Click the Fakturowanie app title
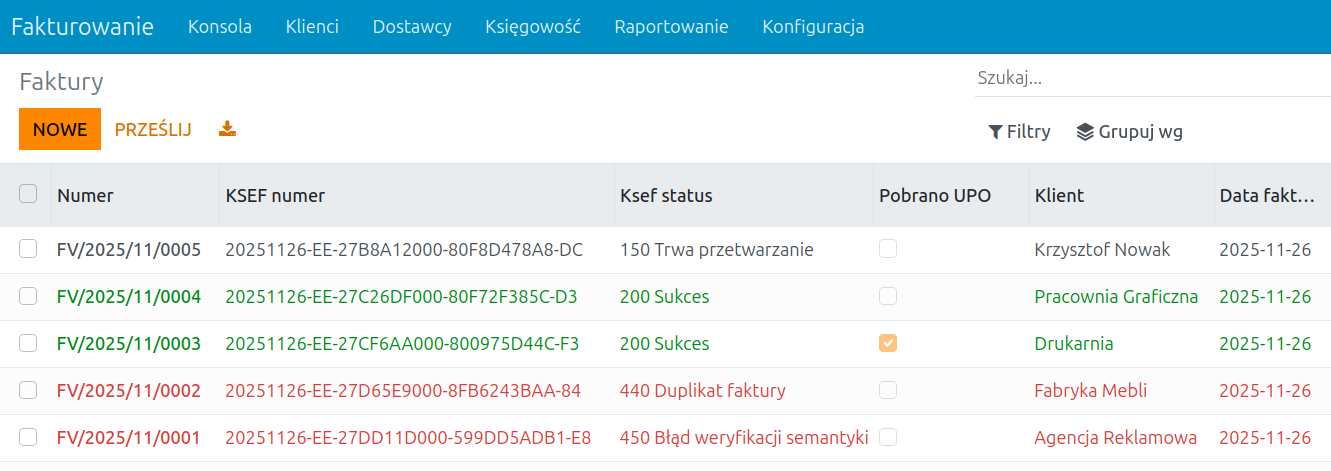This screenshot has height=471, width=1331. tap(82, 27)
